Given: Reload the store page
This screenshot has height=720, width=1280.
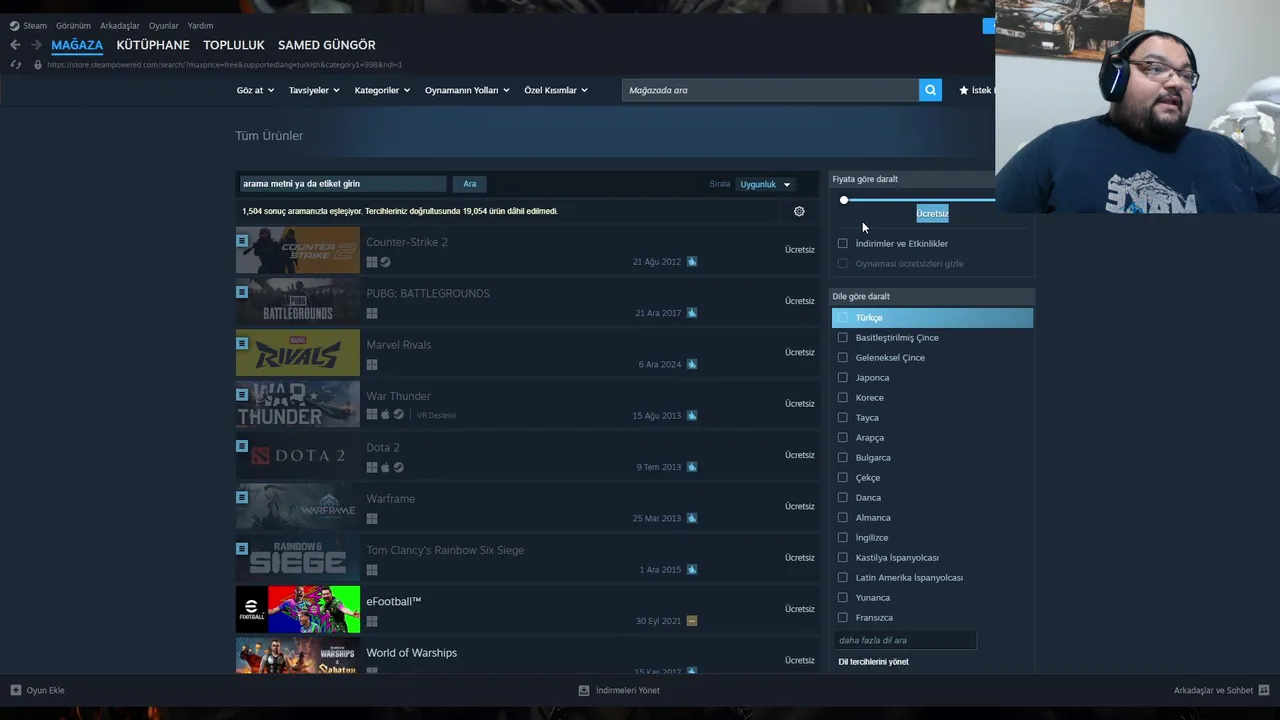Looking at the screenshot, I should pyautogui.click(x=15, y=65).
